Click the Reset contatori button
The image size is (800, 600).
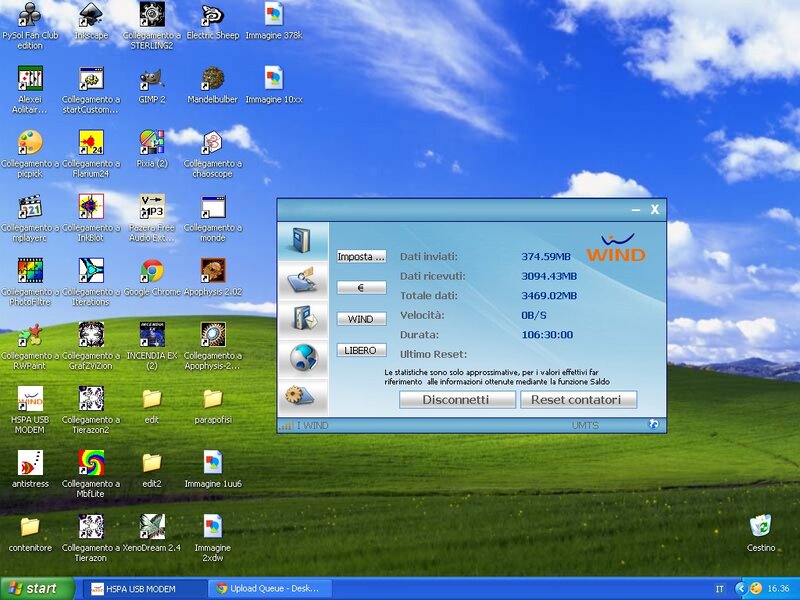[x=578, y=399]
